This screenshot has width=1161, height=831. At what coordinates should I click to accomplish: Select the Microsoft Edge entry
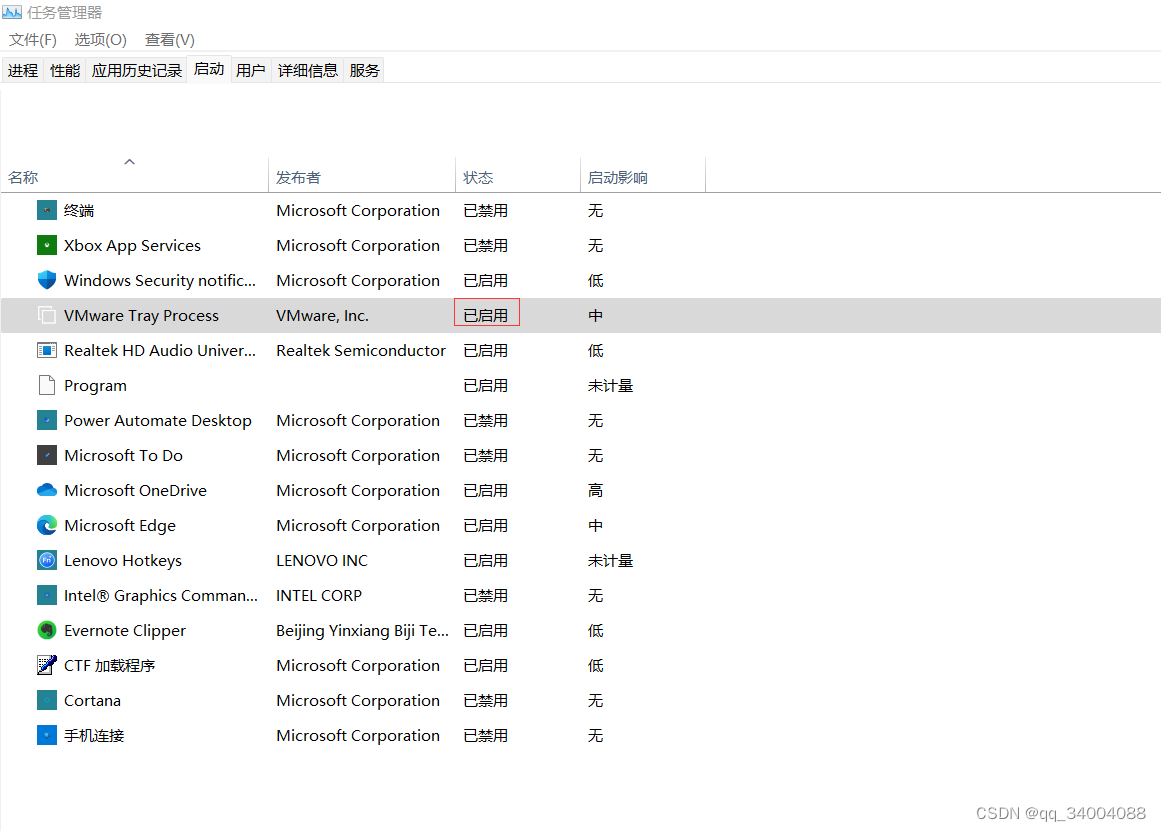pos(120,525)
